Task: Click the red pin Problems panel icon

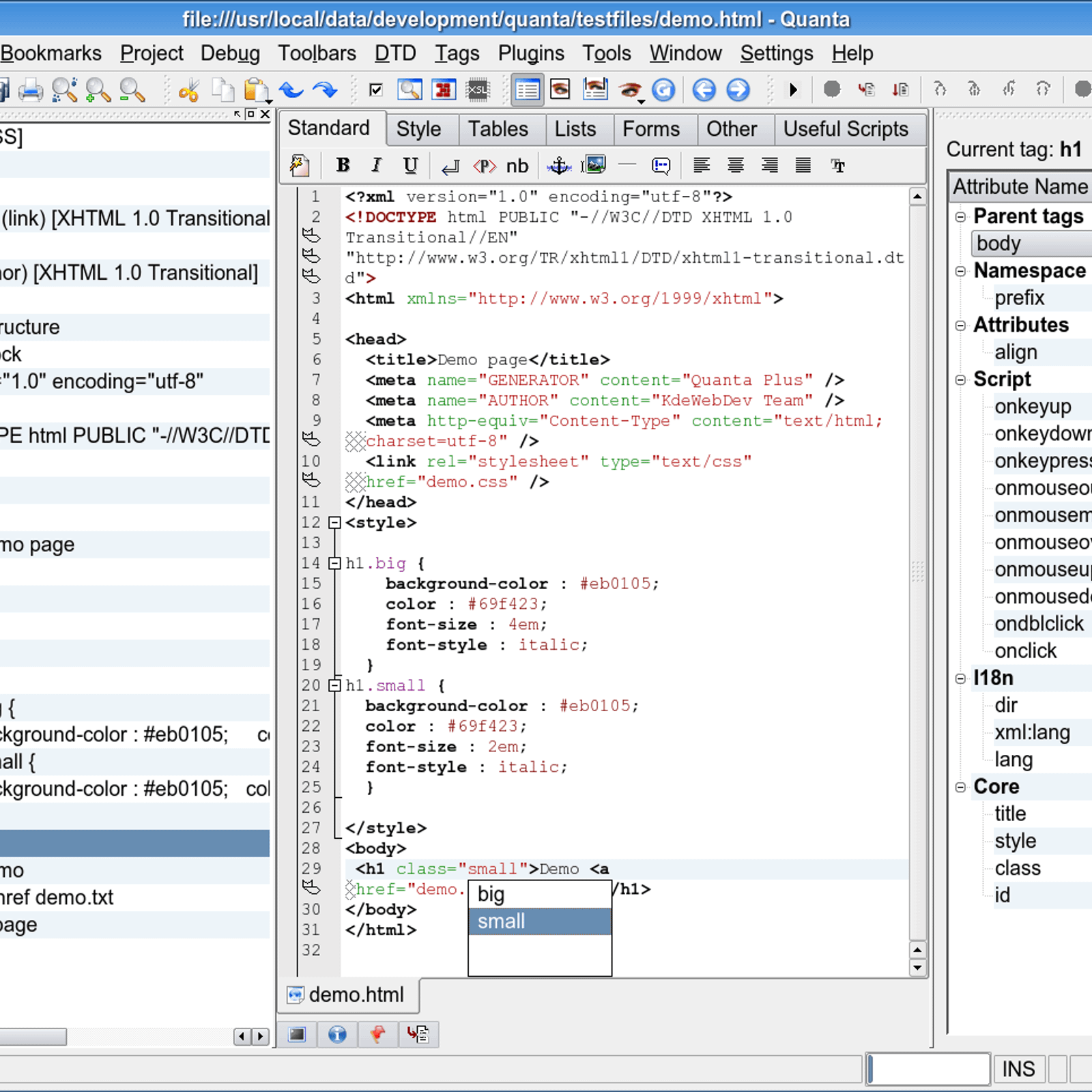Action: point(377,1035)
